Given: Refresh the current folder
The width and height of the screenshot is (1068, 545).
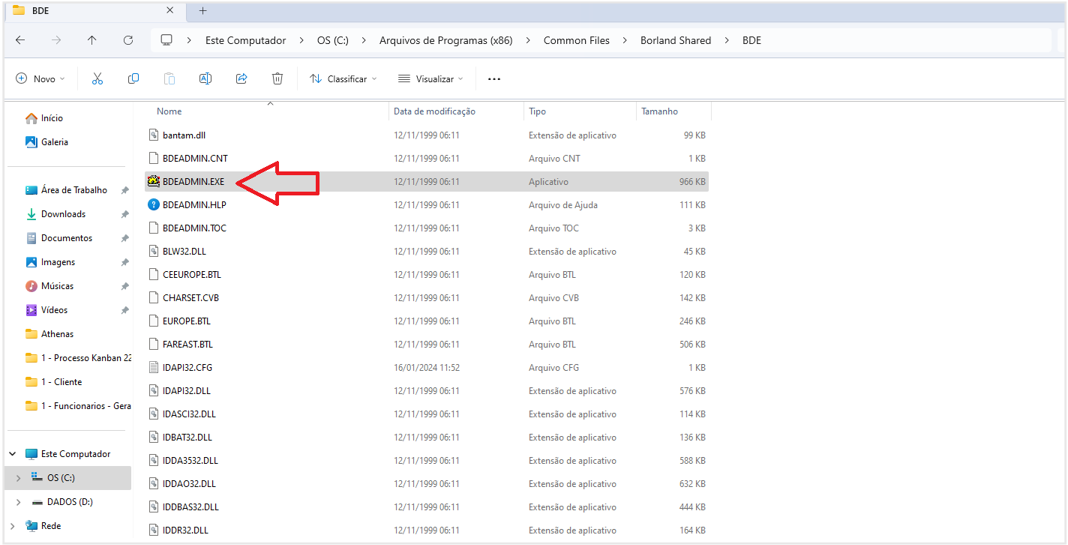Looking at the screenshot, I should point(128,40).
